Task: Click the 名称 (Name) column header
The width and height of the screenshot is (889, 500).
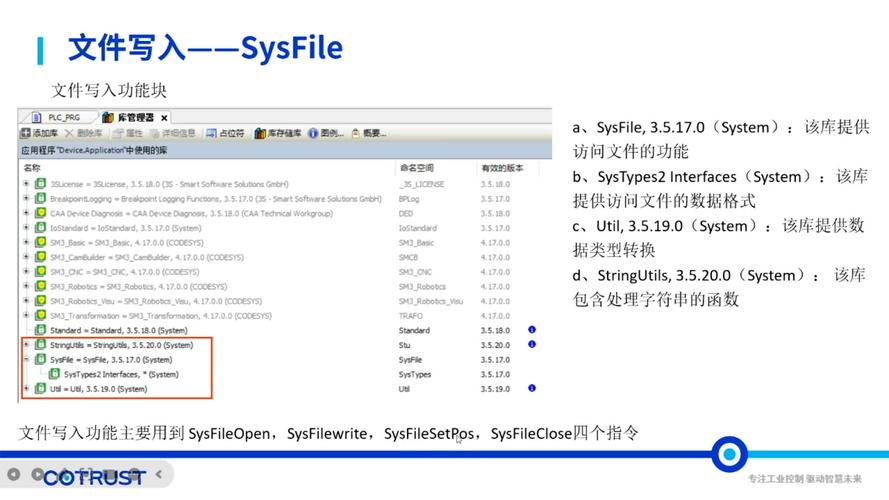Action: point(32,168)
